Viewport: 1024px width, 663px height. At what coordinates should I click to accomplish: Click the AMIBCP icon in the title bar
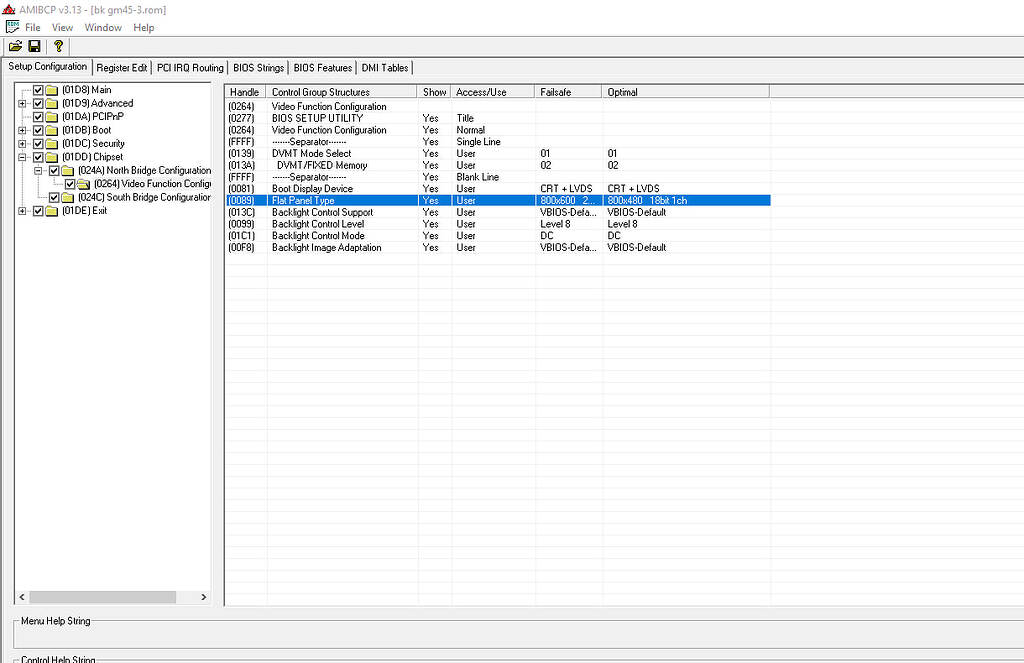(9, 8)
